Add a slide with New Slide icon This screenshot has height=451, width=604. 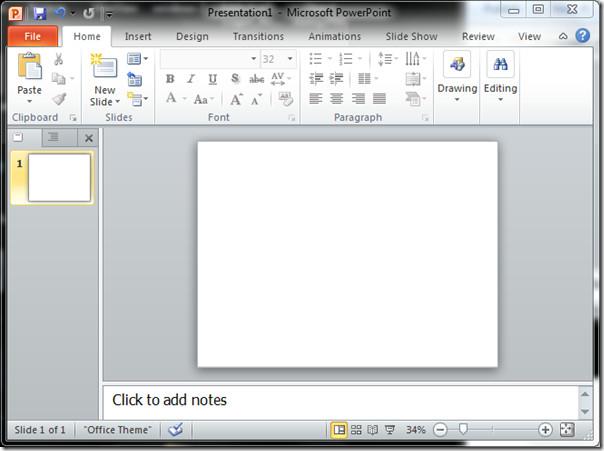click(104, 68)
